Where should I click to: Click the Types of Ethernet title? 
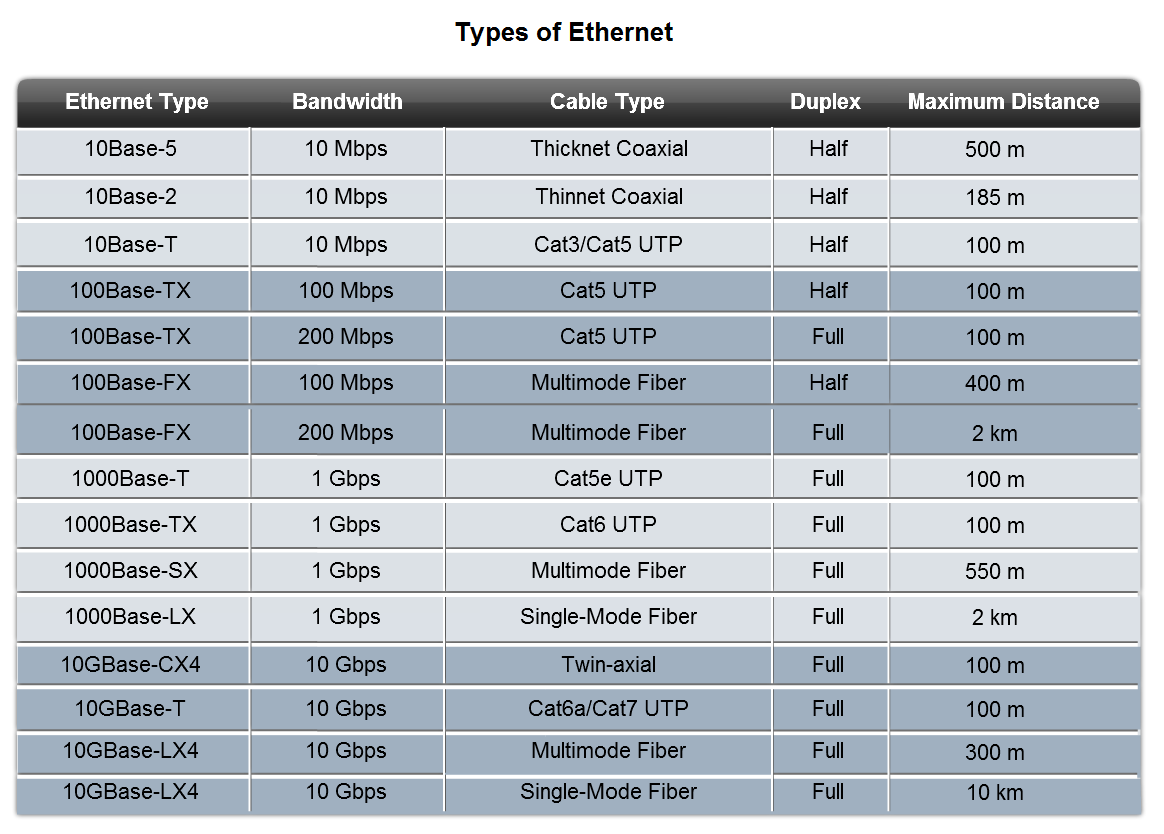tap(564, 33)
